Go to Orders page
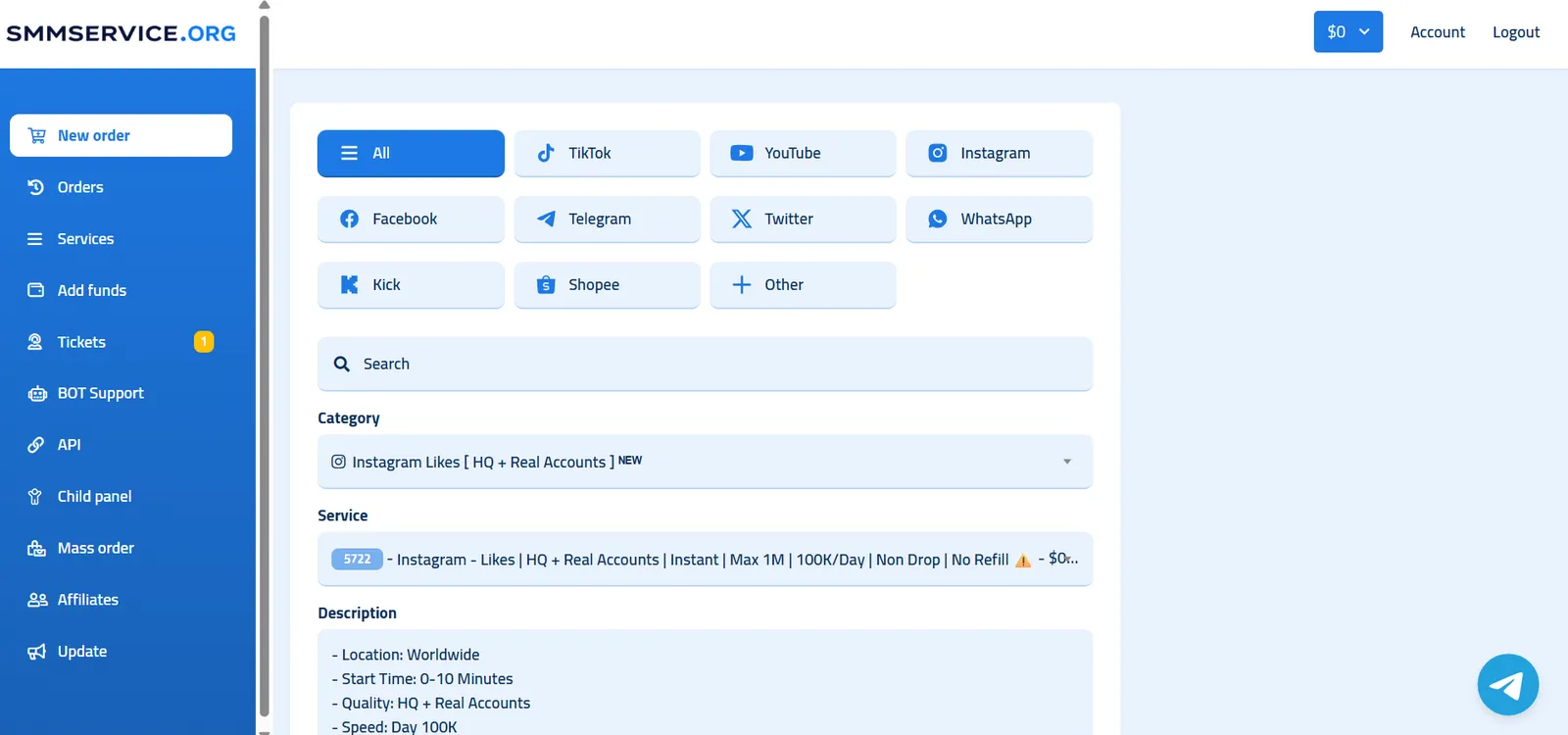The height and width of the screenshot is (735, 1568). 121,187
